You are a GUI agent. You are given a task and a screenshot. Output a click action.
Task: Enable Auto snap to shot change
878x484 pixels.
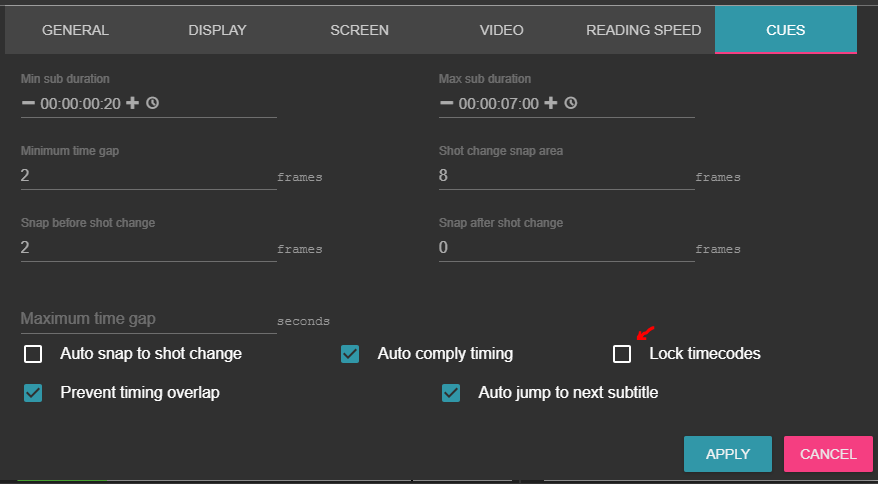coord(33,354)
